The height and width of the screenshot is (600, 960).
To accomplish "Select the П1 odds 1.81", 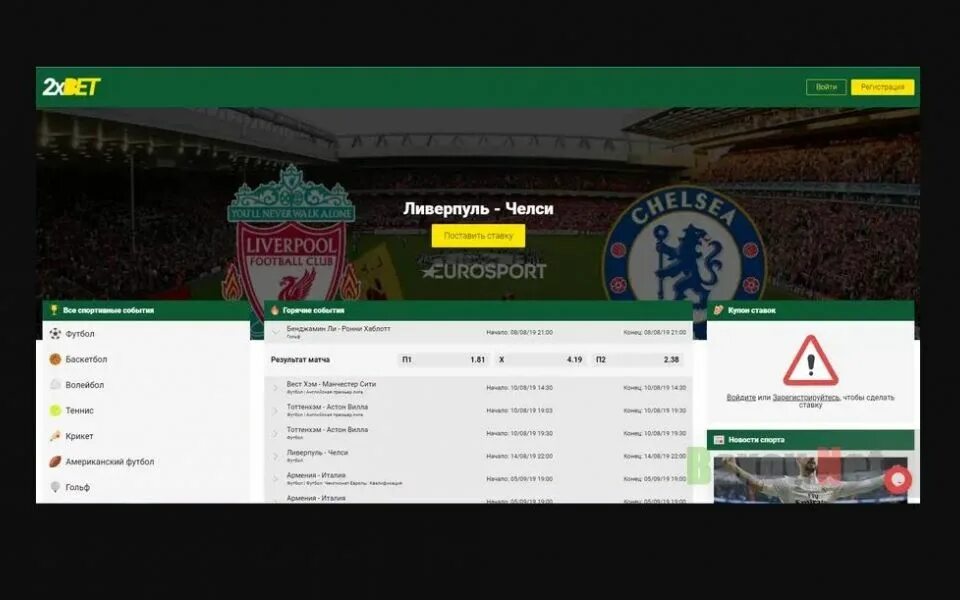I will click(x=443, y=360).
